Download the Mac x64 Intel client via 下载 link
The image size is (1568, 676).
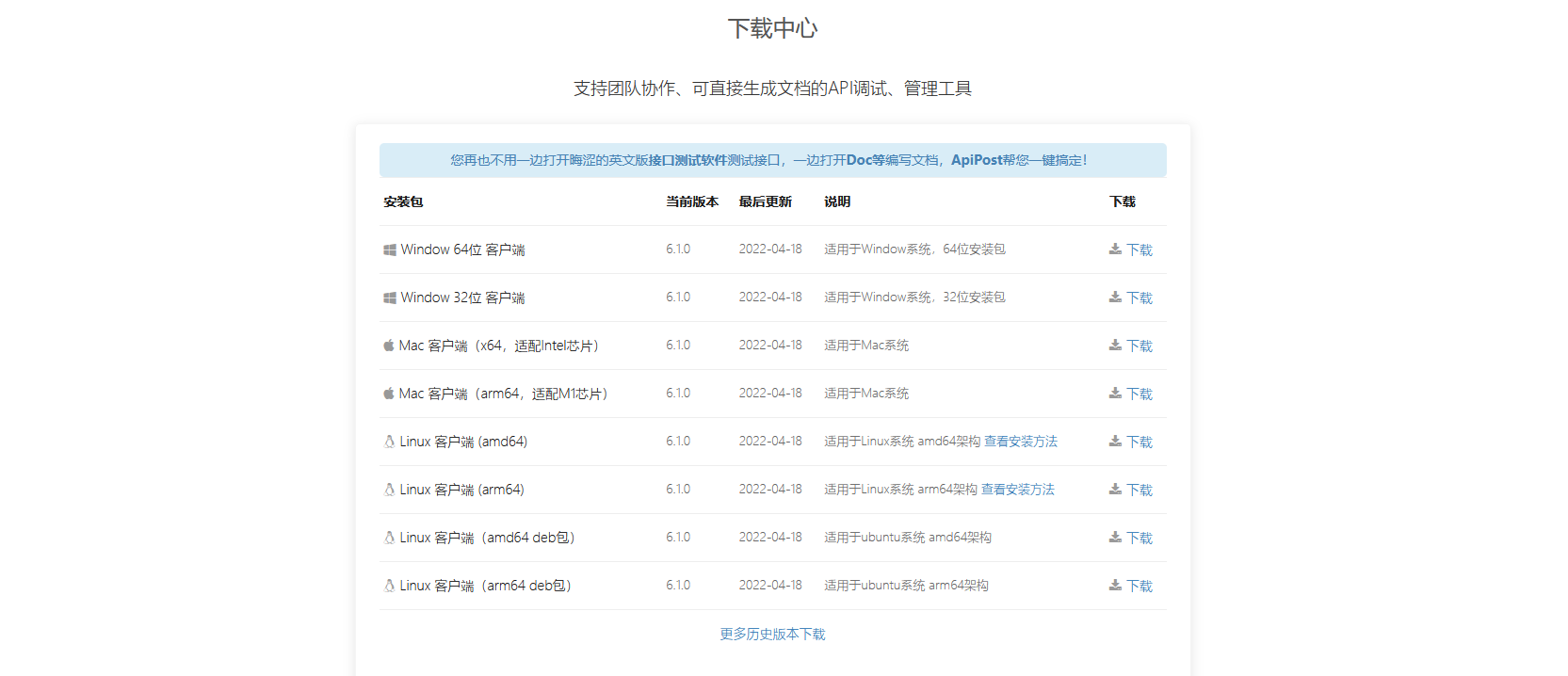1140,346
